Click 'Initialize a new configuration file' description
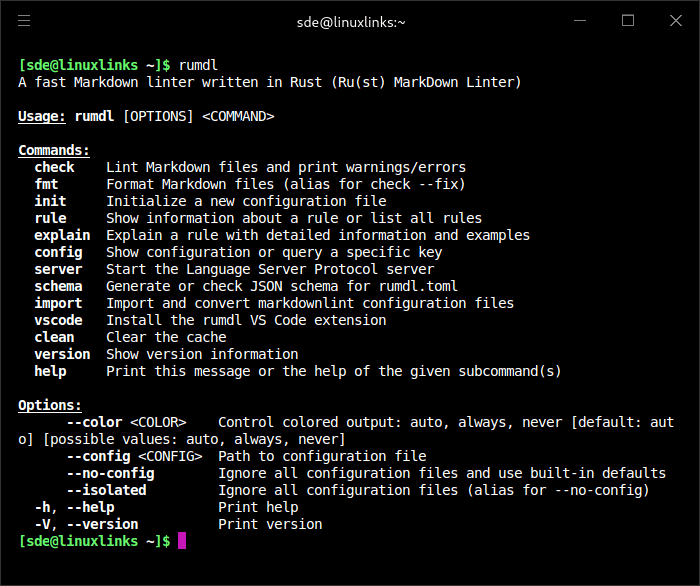Viewport: 700px width, 586px height. tap(246, 201)
